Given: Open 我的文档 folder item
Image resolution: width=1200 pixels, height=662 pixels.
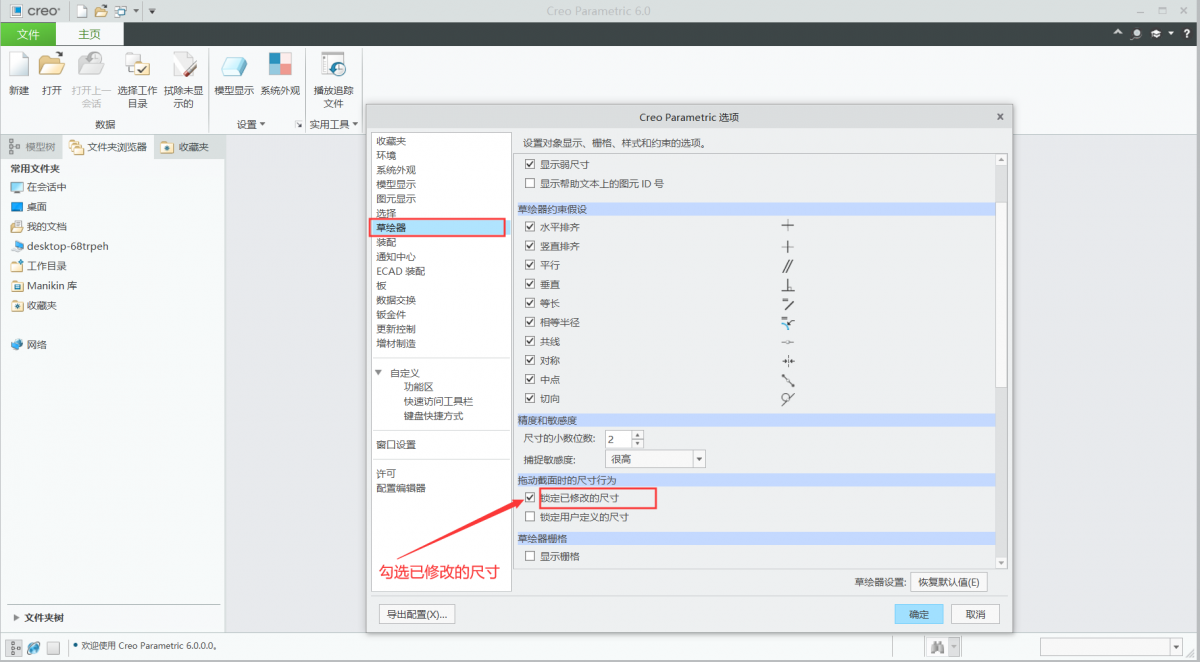Looking at the screenshot, I should tap(38, 227).
